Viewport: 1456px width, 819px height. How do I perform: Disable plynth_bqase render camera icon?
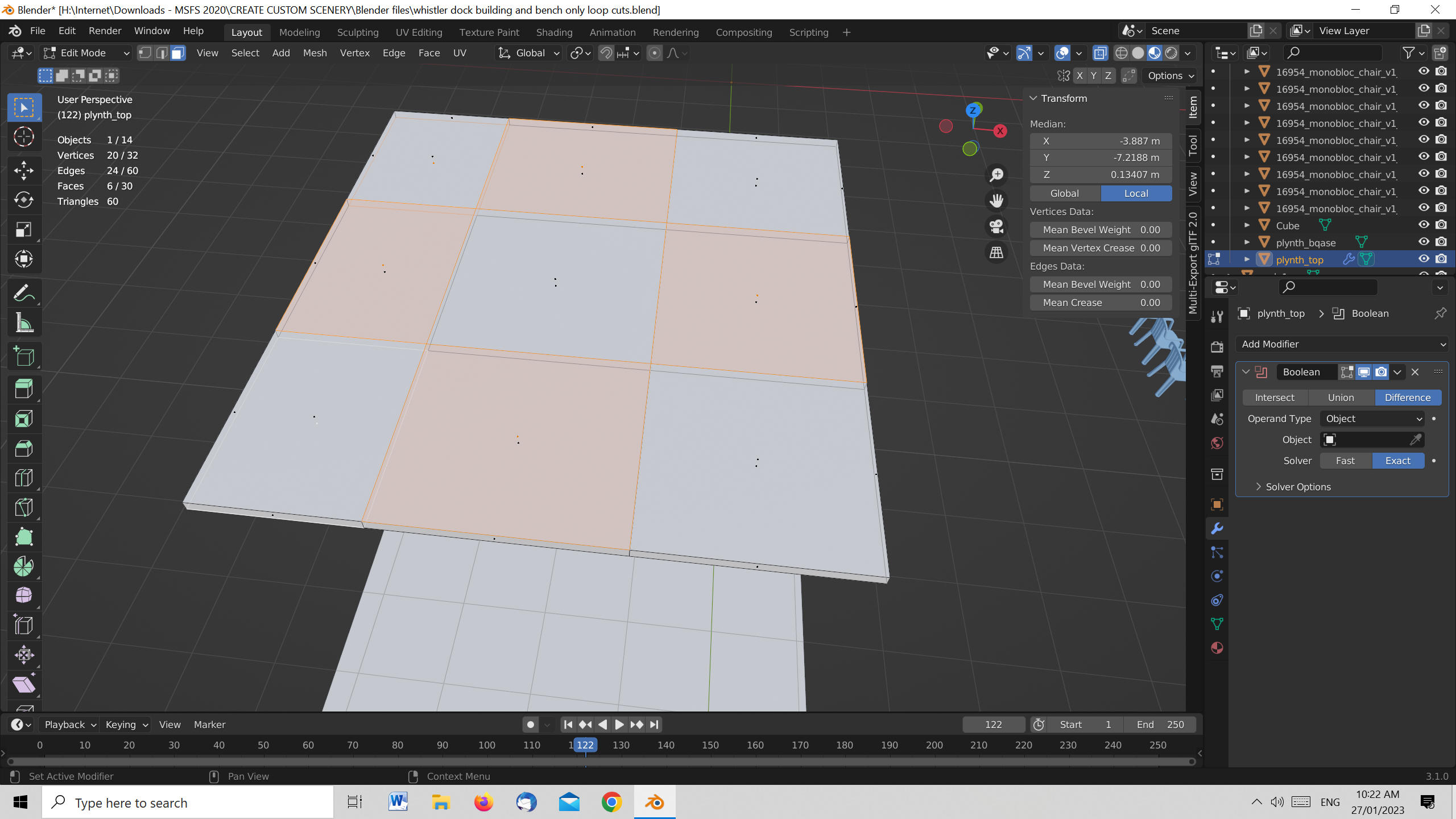(x=1441, y=242)
